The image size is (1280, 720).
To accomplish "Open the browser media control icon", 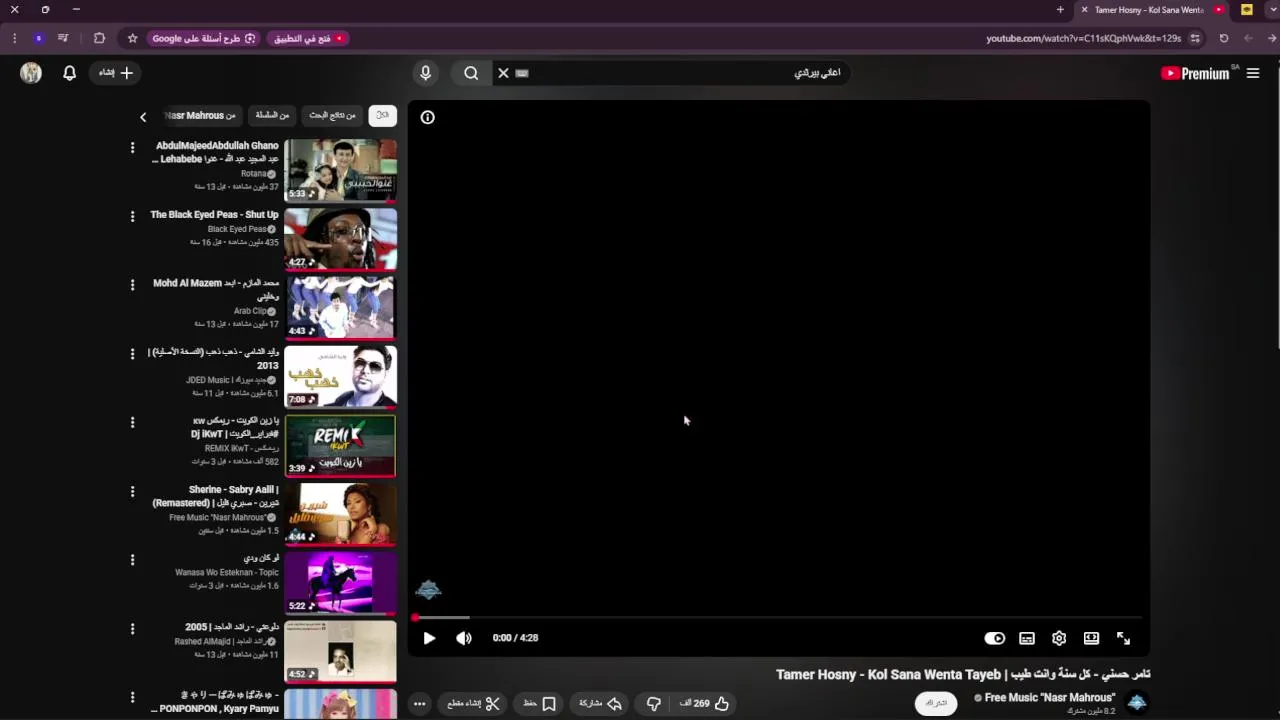I will point(63,38).
